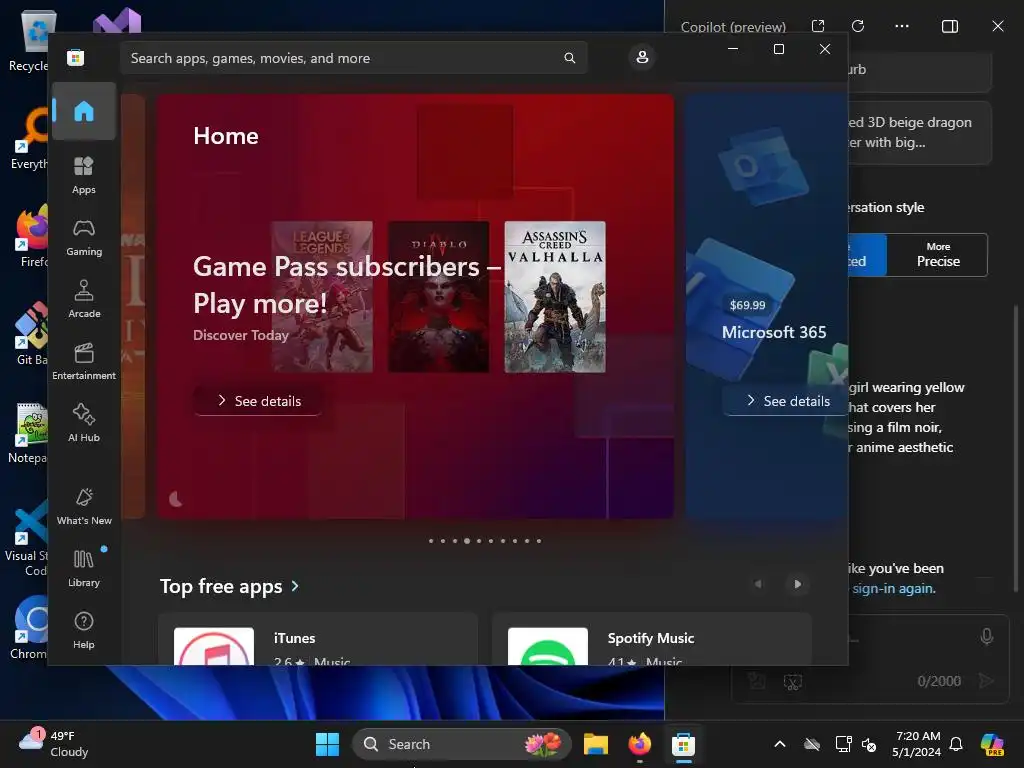Open File Explorer from taskbar
The image size is (1024, 768).
(x=596, y=744)
